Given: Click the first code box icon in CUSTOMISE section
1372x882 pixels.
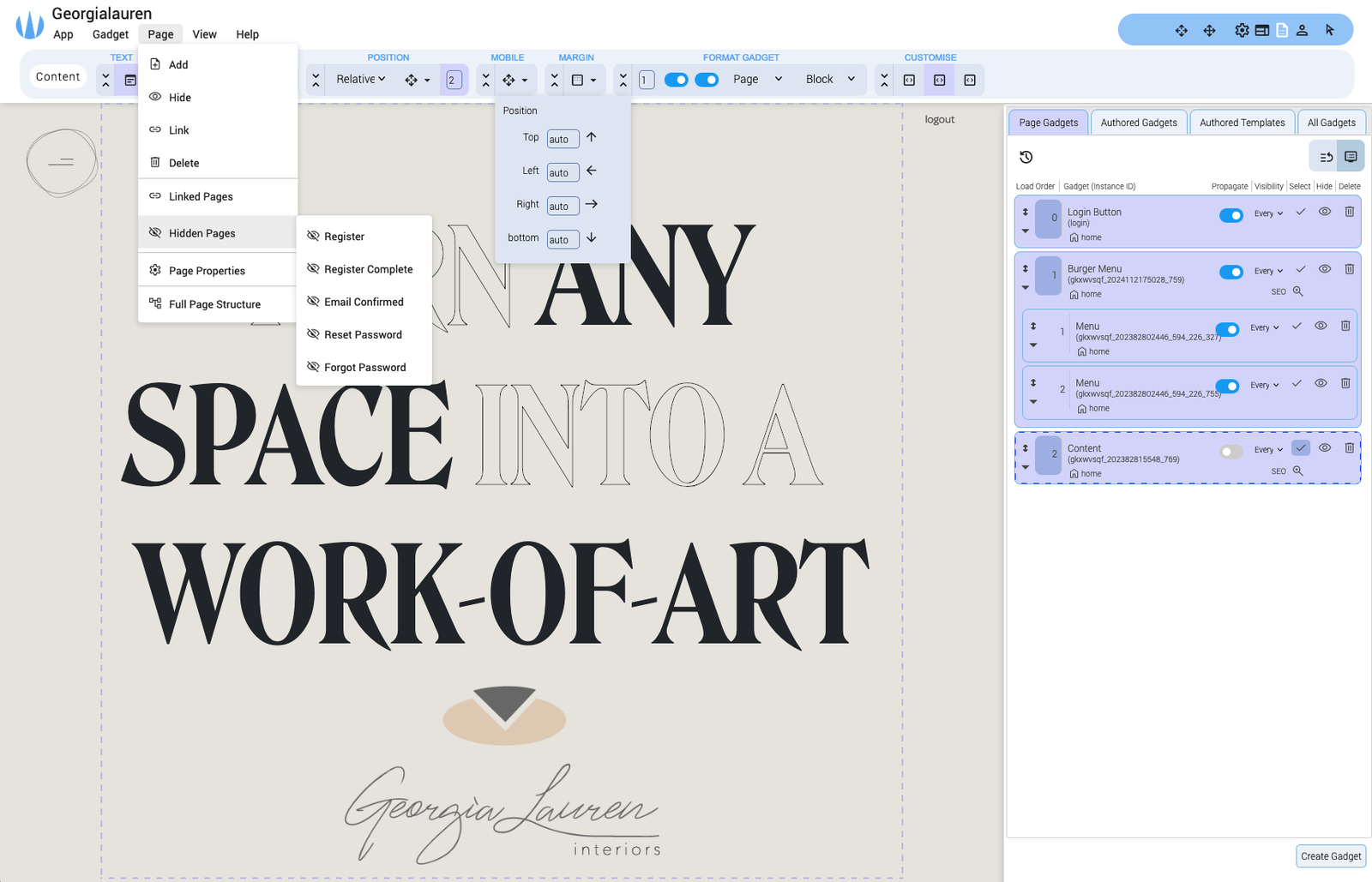Looking at the screenshot, I should click(909, 80).
